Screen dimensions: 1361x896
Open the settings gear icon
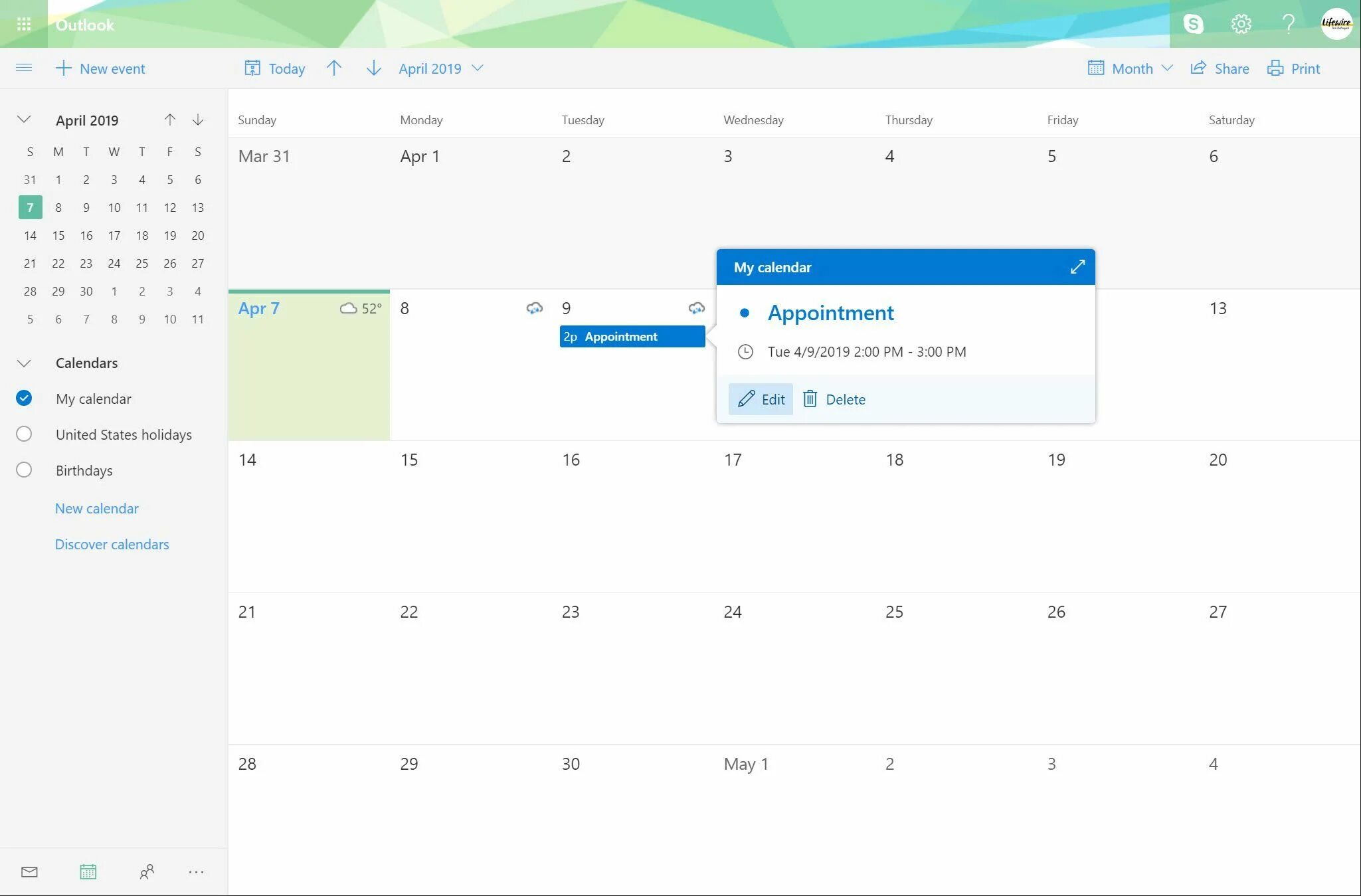[1241, 24]
